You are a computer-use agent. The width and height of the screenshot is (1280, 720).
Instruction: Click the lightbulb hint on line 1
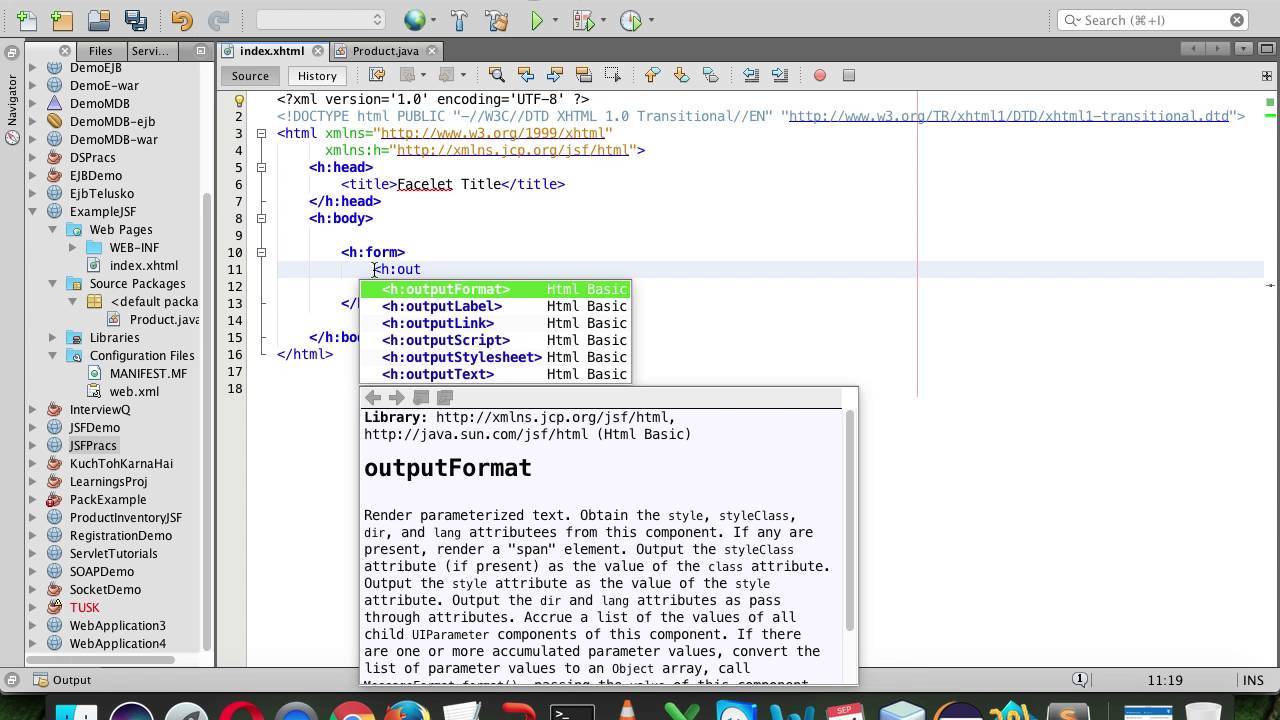239,99
